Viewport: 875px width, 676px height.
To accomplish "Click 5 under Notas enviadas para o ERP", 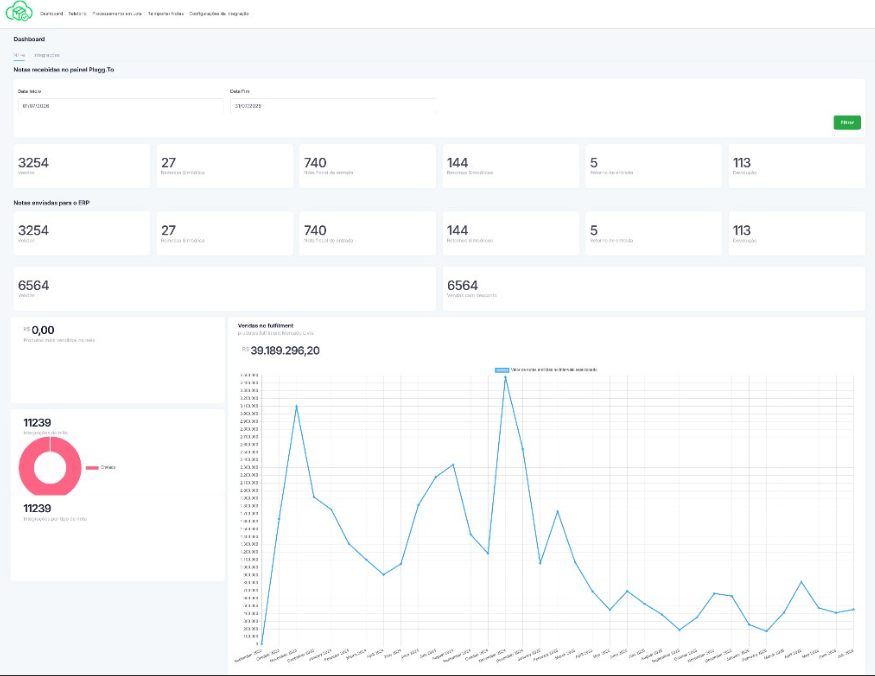I will tap(594, 231).
